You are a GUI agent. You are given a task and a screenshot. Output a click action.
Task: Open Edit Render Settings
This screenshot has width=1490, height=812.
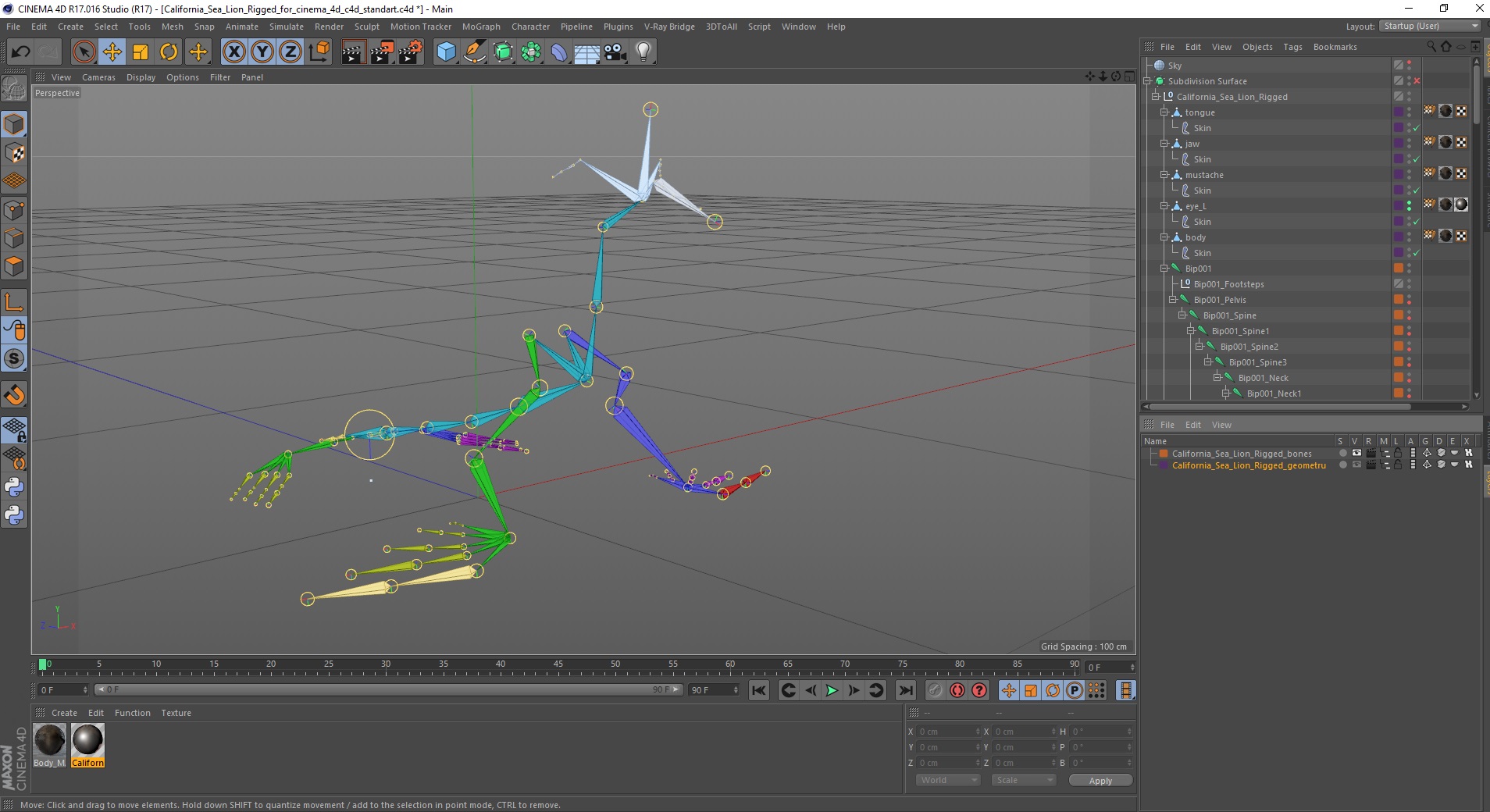click(411, 52)
